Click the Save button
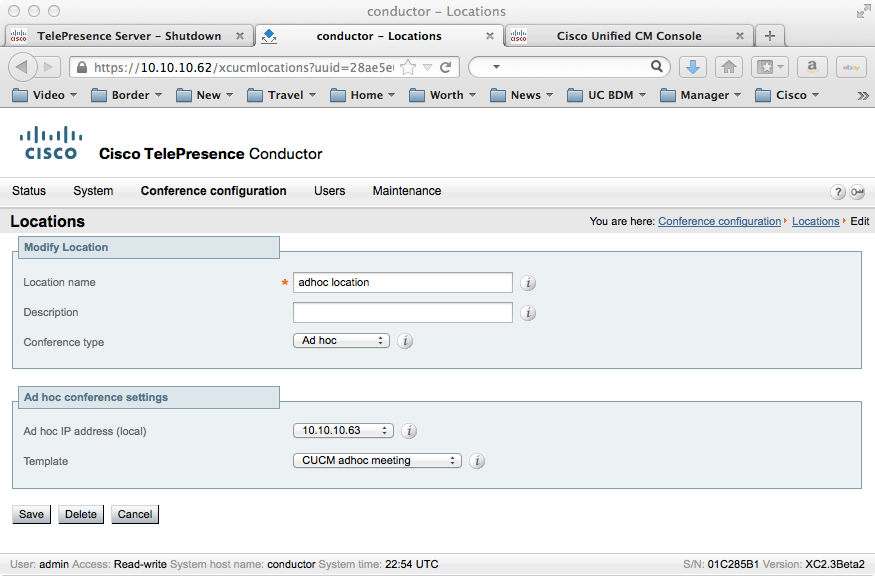The image size is (875, 576). pyautogui.click(x=31, y=514)
